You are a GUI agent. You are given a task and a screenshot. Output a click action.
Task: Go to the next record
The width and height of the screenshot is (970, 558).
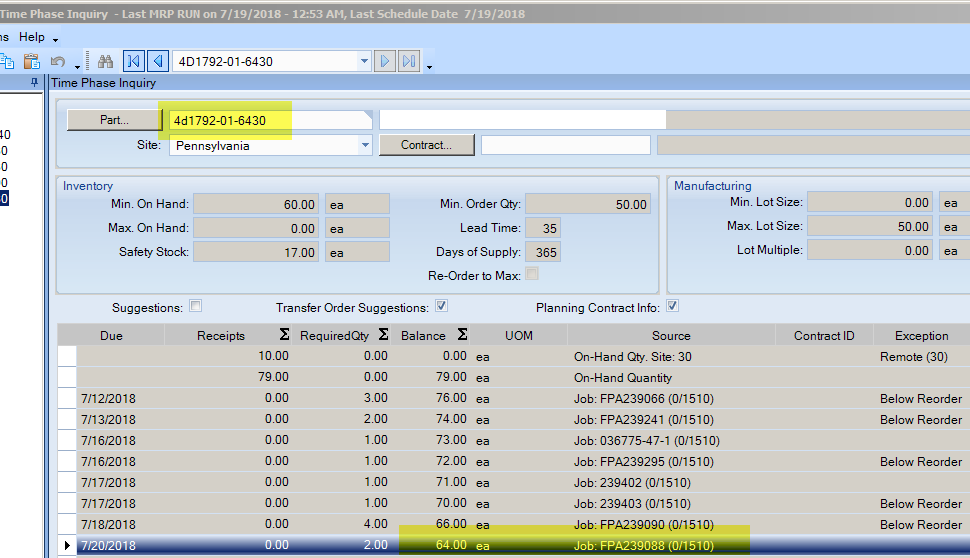click(385, 62)
